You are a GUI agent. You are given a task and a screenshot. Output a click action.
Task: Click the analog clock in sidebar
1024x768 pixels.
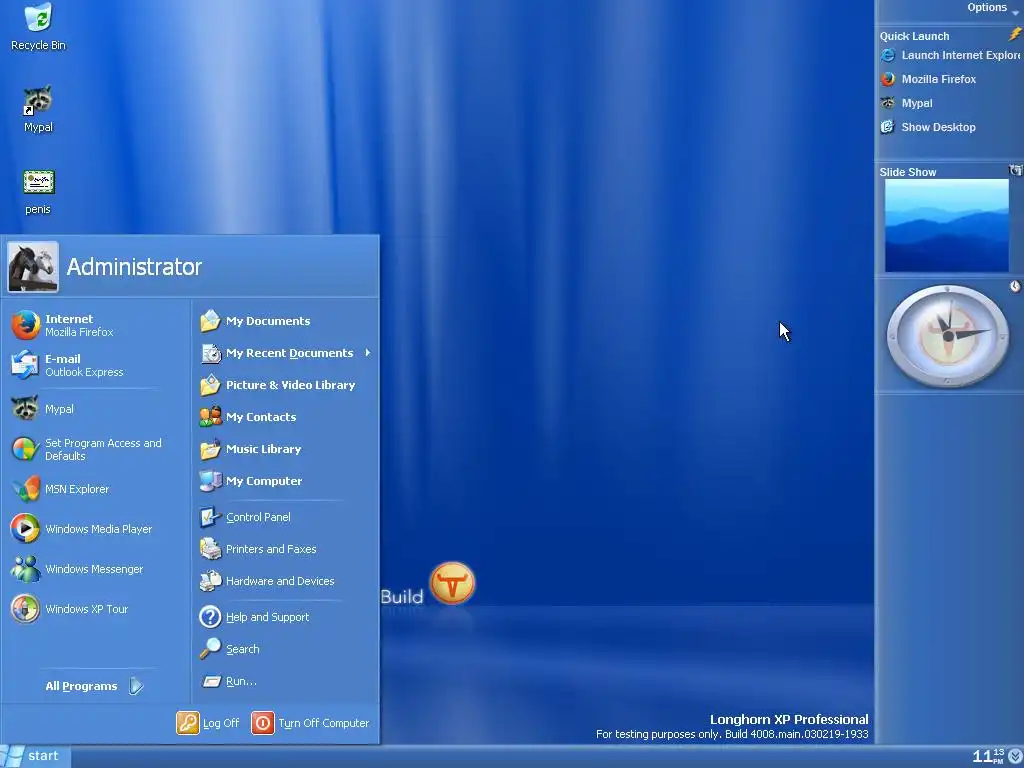click(947, 336)
